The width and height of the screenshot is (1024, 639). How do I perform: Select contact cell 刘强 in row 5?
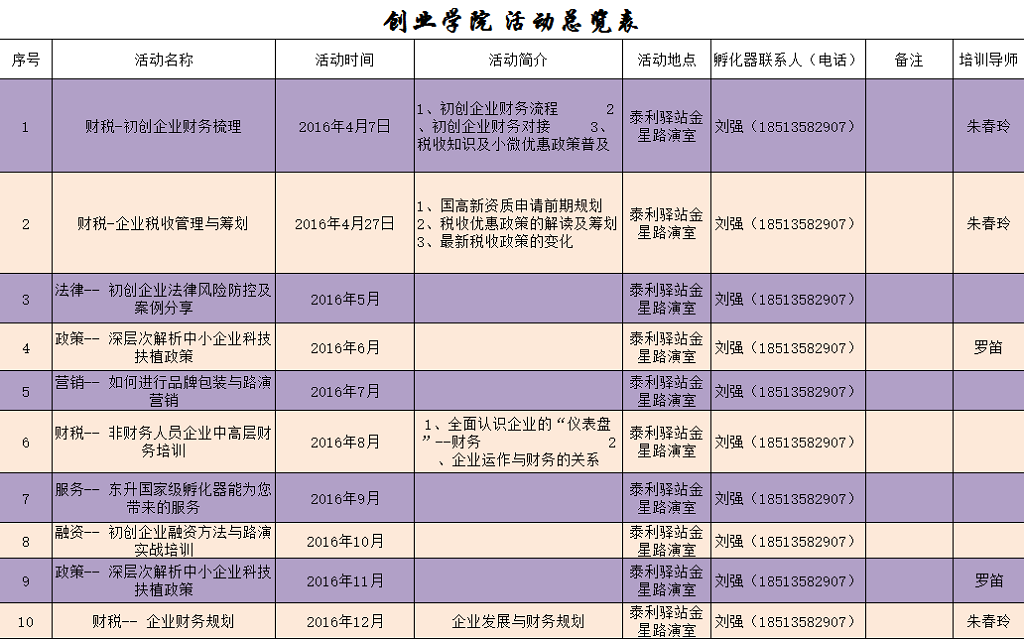(788, 391)
